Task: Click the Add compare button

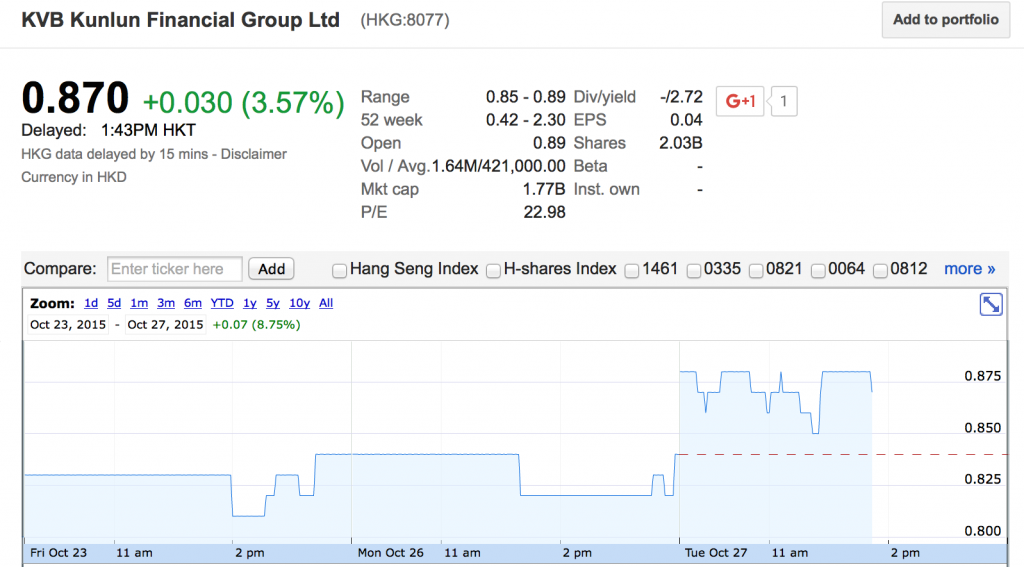Action: click(x=271, y=269)
